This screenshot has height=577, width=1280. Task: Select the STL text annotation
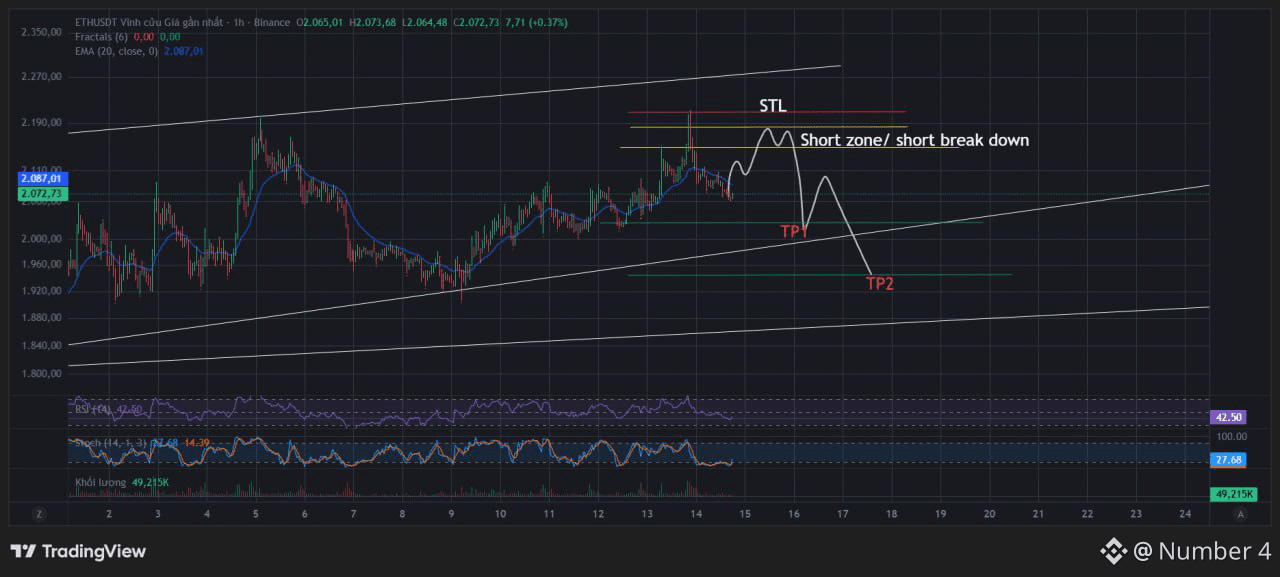(x=772, y=105)
